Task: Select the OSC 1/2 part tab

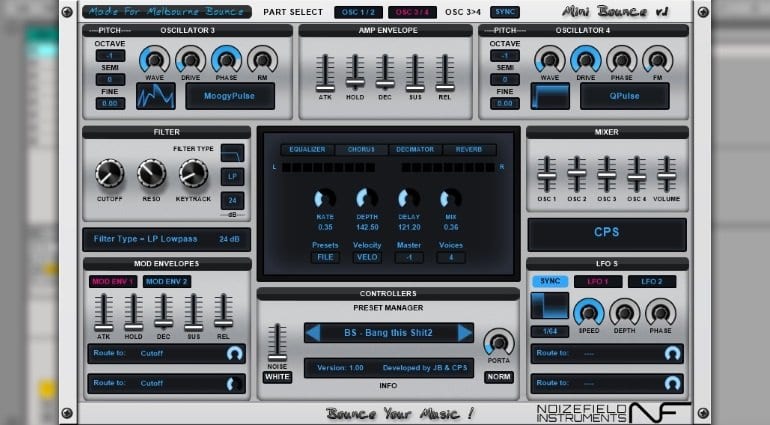Action: click(x=358, y=12)
